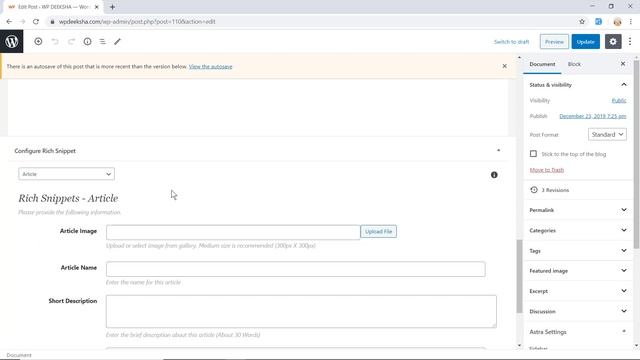
Task: Switch to the Document tab
Action: [x=542, y=64]
